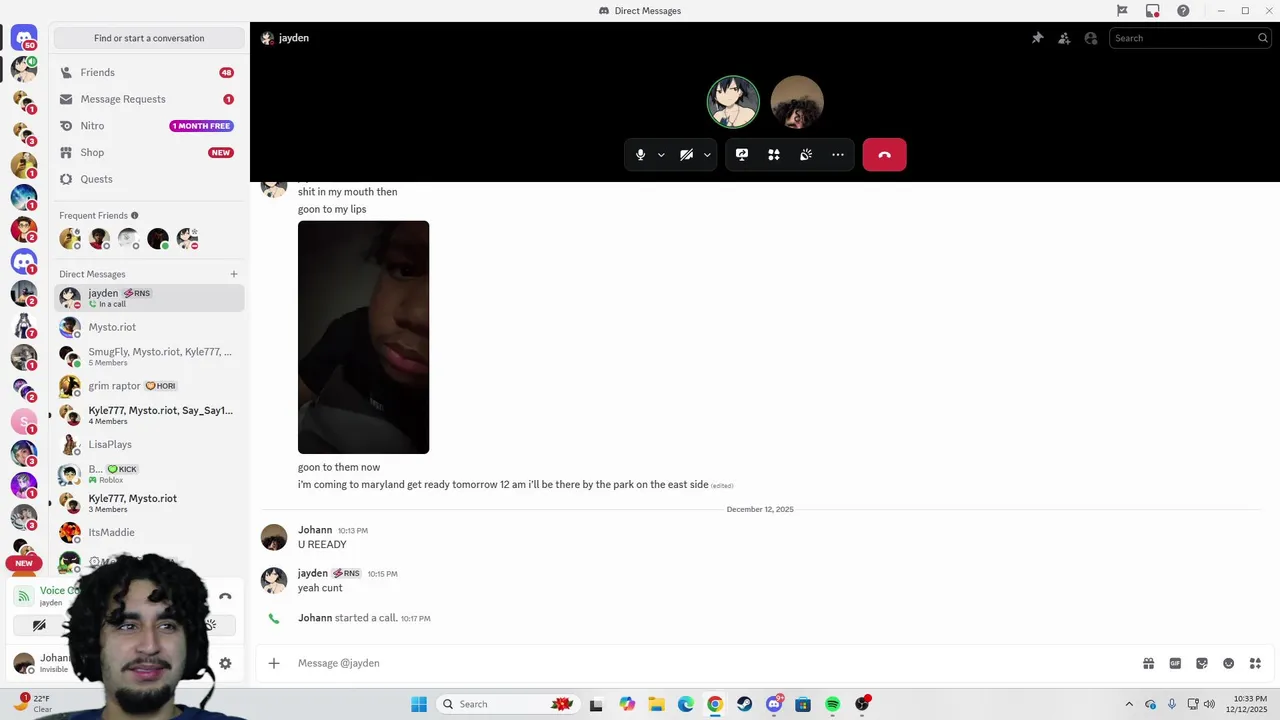The width and height of the screenshot is (1280, 720).
Task: Open pinned messages
Action: pyautogui.click(x=1037, y=38)
